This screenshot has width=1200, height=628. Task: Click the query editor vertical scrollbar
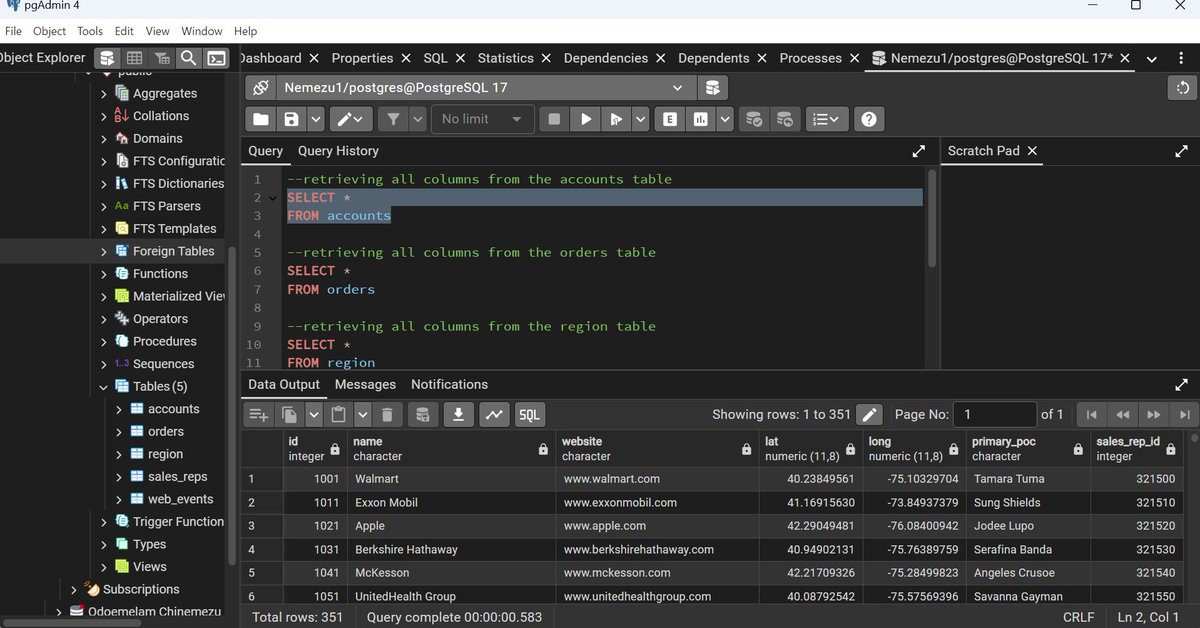[933, 218]
